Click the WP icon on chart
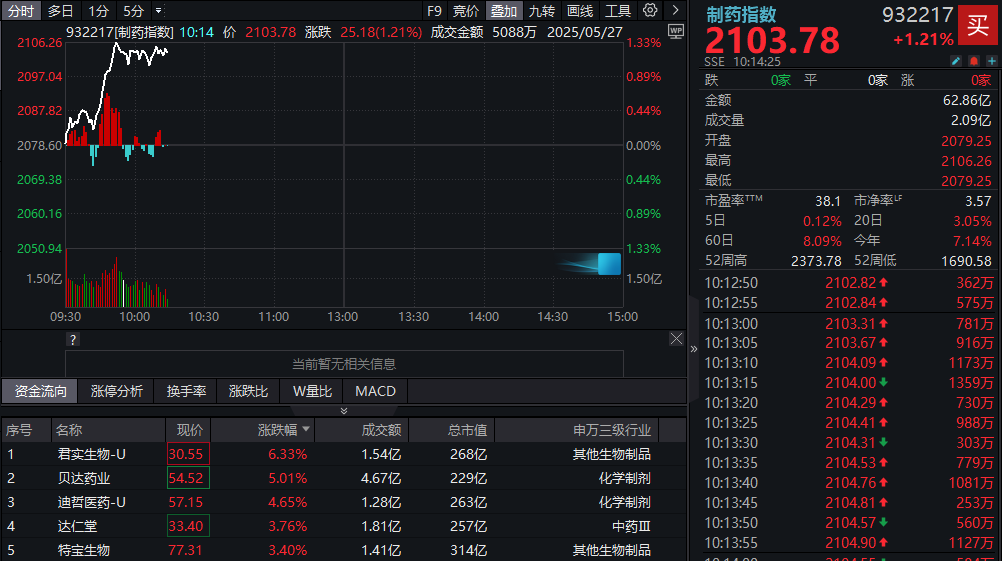Viewport: 1002px width, 561px height. pos(676,32)
